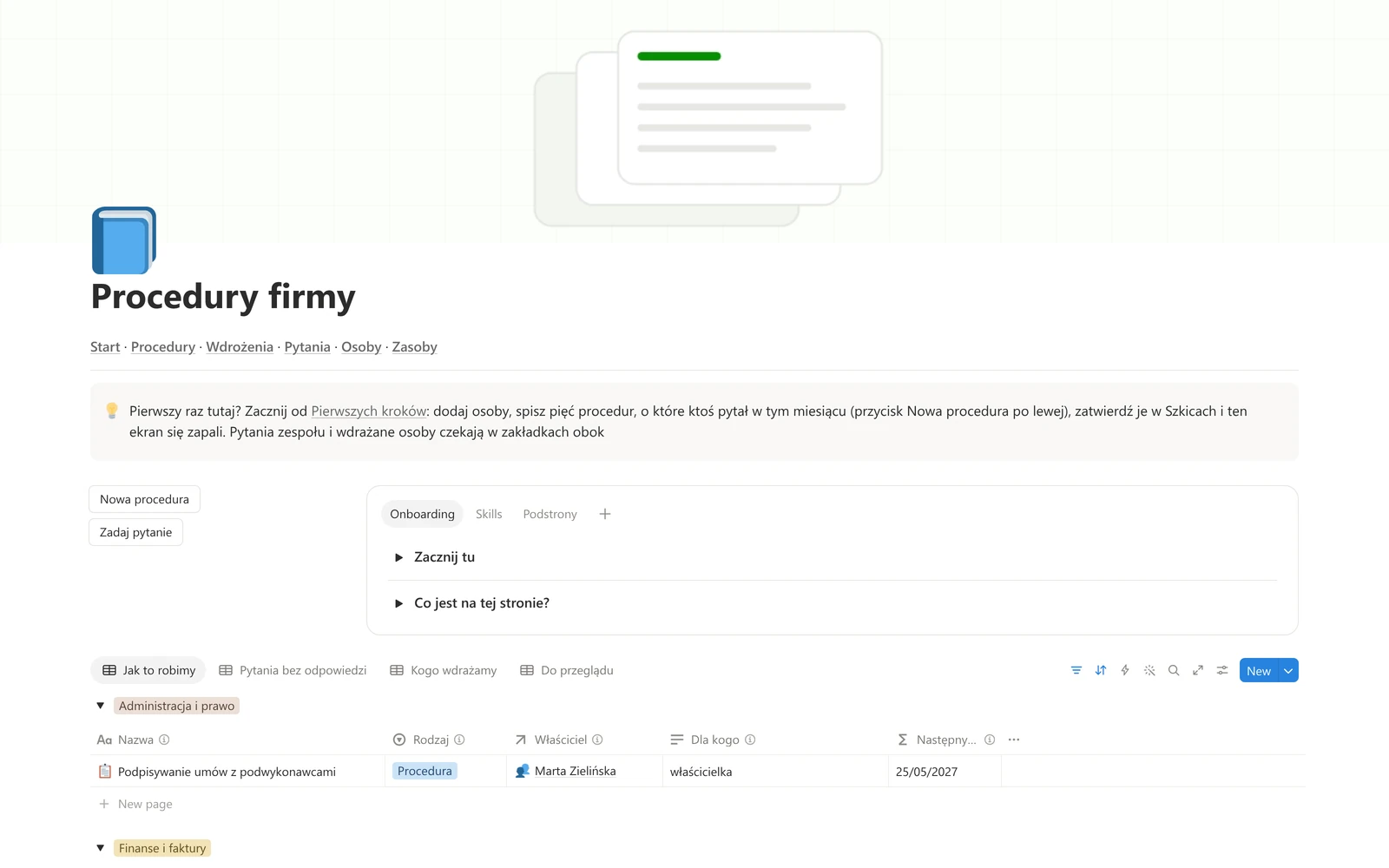
Task: Switch to the Skills tab
Action: 489,514
